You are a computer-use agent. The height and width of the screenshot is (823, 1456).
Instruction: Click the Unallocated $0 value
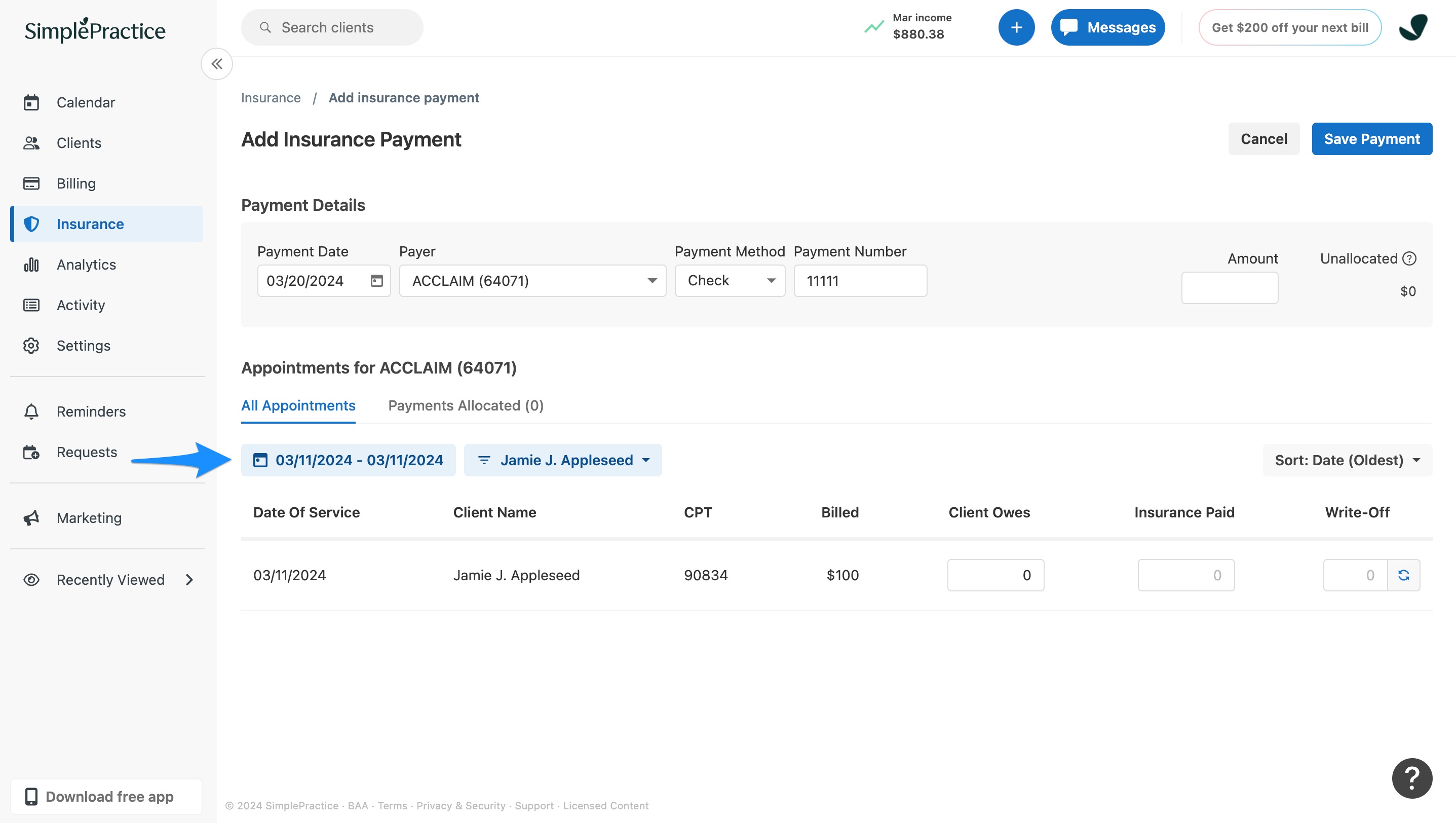pyautogui.click(x=1408, y=291)
